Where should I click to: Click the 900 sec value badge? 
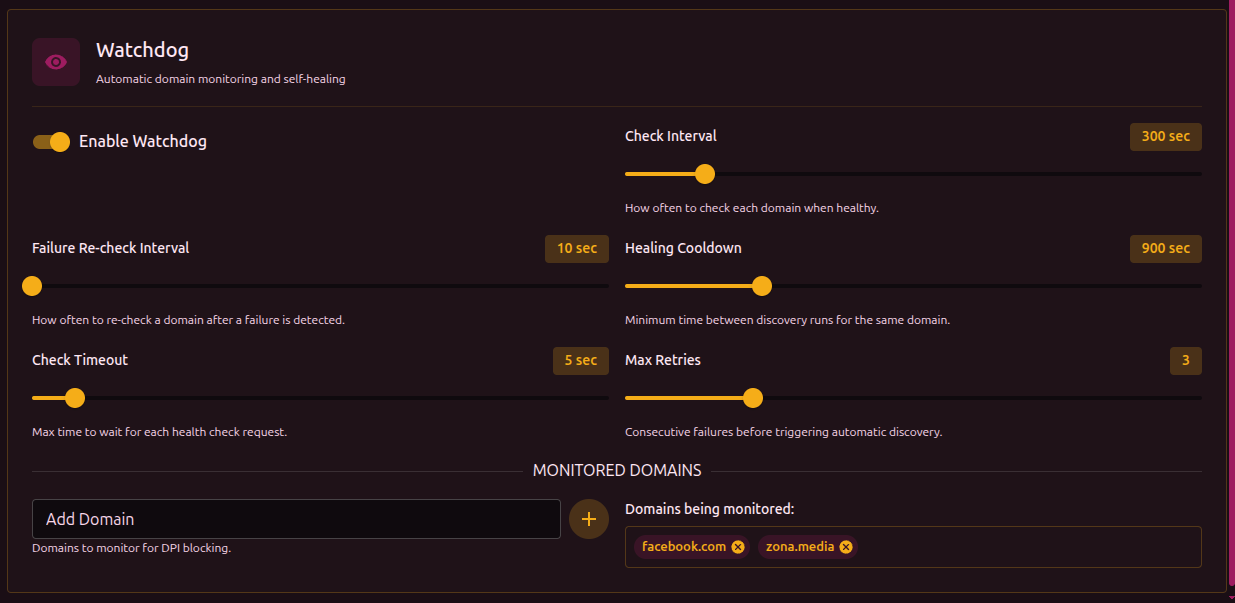point(1165,249)
